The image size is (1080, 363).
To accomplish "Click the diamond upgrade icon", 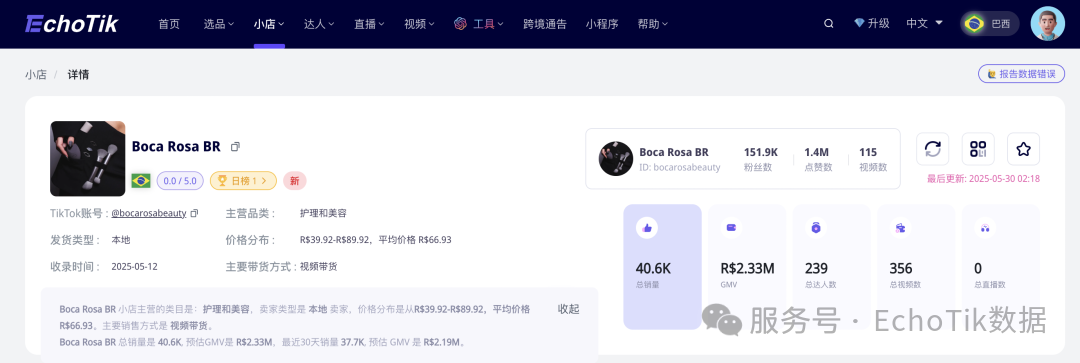I will coord(859,23).
